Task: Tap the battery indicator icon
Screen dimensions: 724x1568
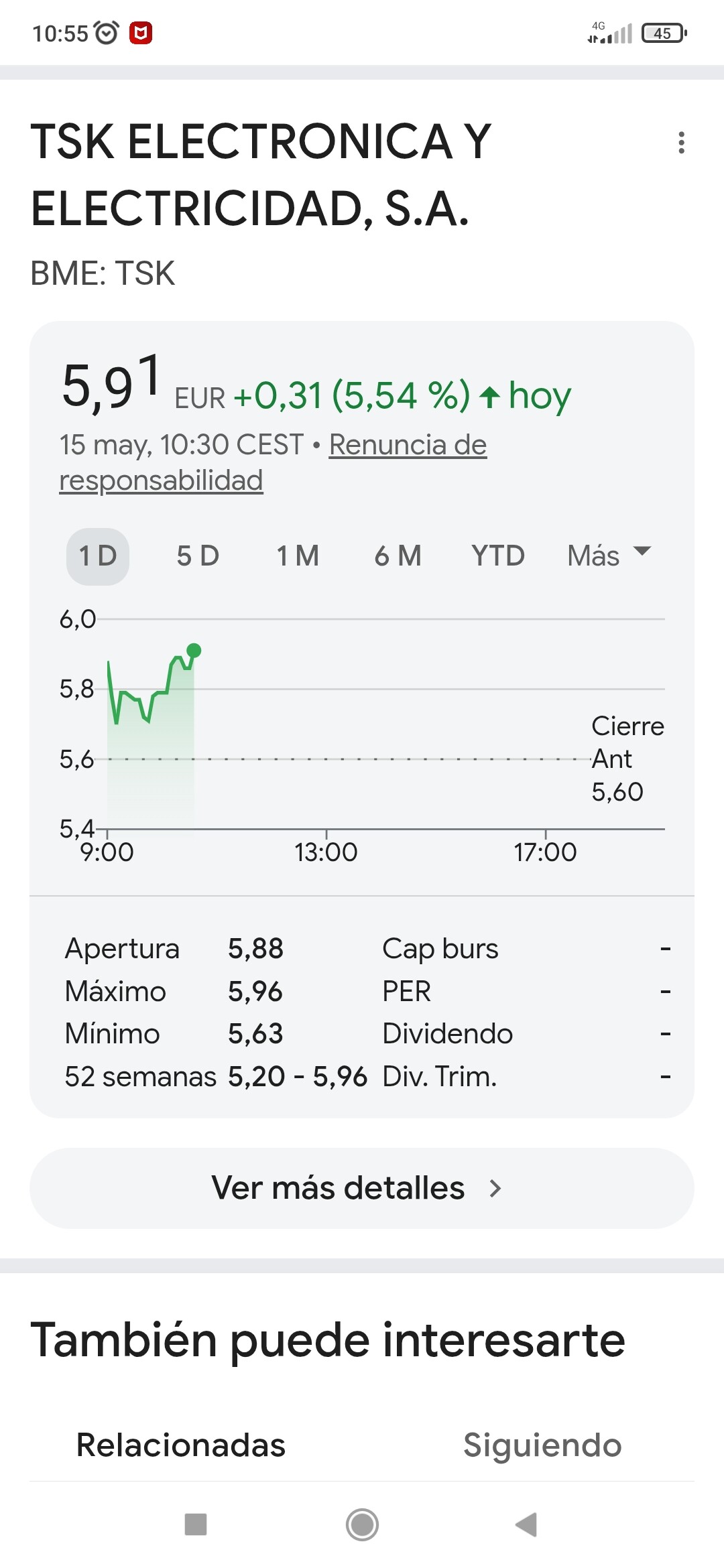Action: [664, 33]
